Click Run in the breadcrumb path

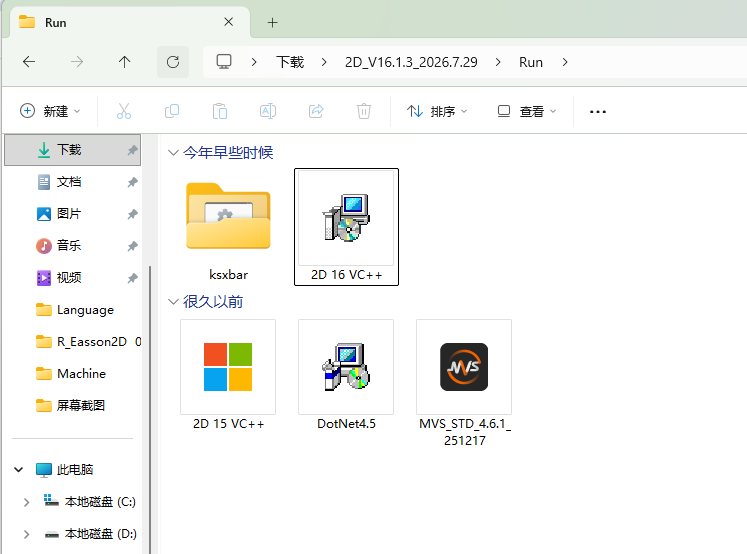(531, 62)
